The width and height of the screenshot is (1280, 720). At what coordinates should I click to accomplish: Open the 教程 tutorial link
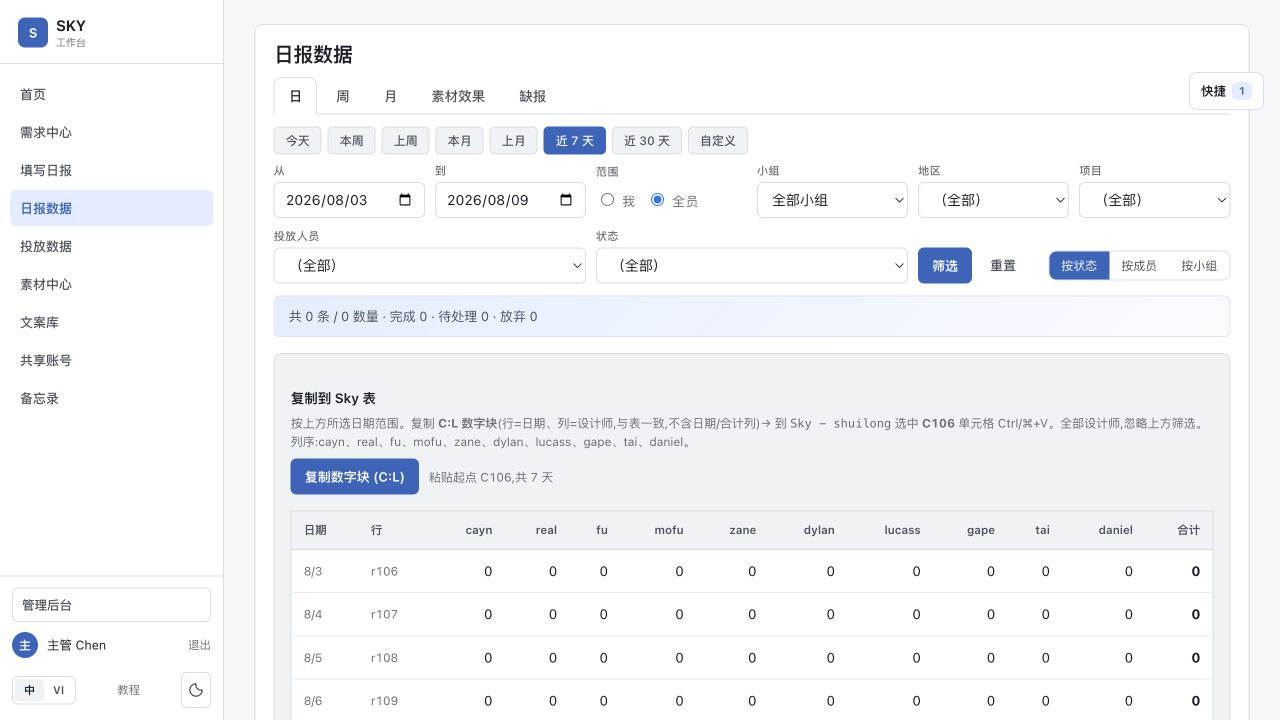(129, 690)
